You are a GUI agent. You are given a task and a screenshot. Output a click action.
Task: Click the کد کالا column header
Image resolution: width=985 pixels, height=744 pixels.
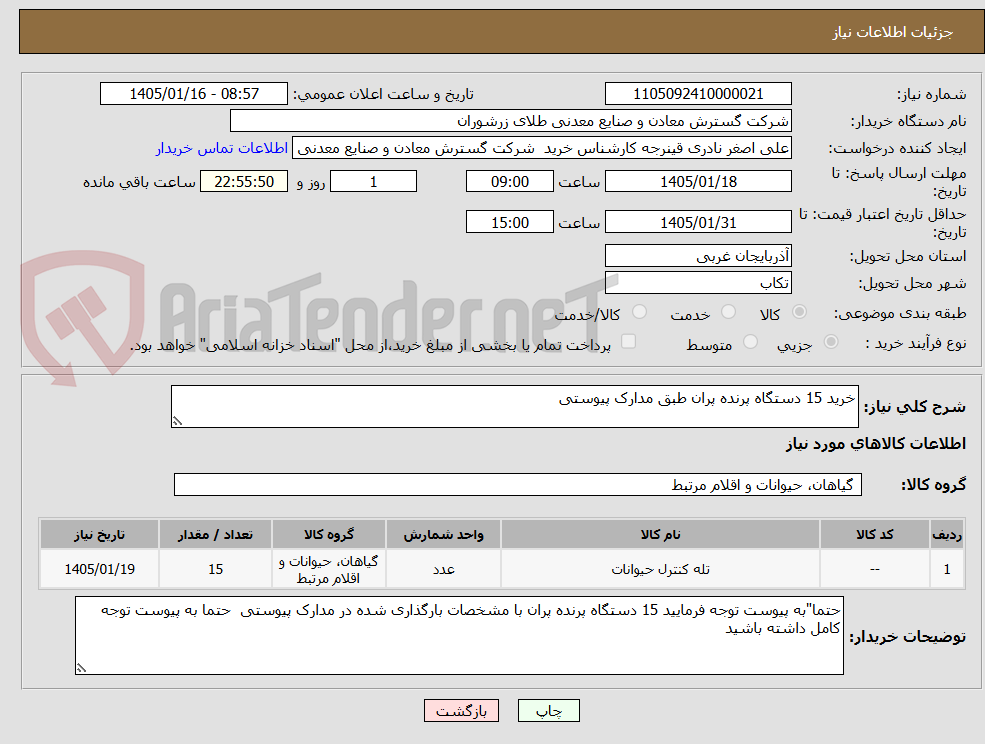[x=874, y=534]
